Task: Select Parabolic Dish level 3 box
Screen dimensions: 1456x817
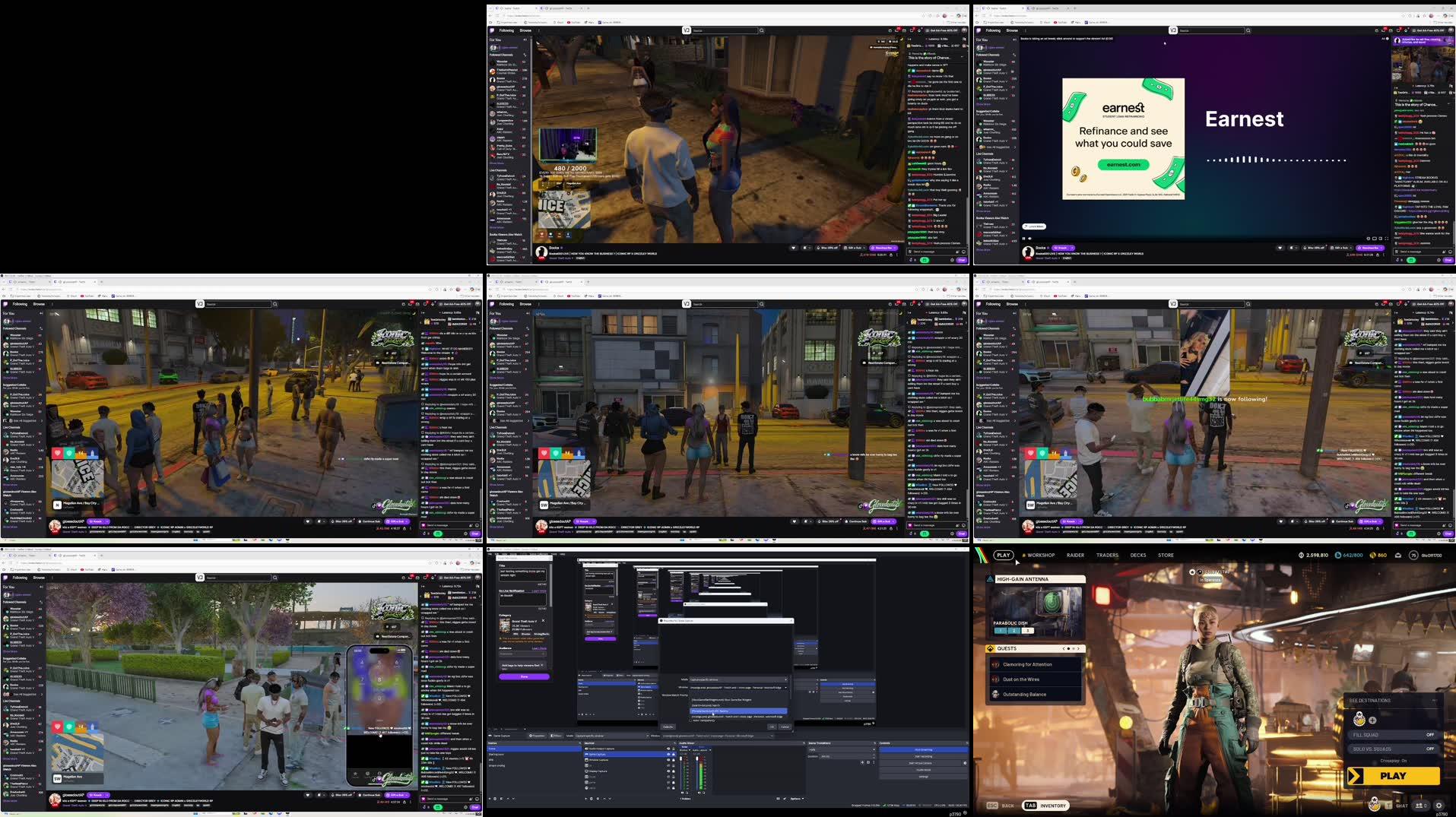Action: pyautogui.click(x=1027, y=631)
